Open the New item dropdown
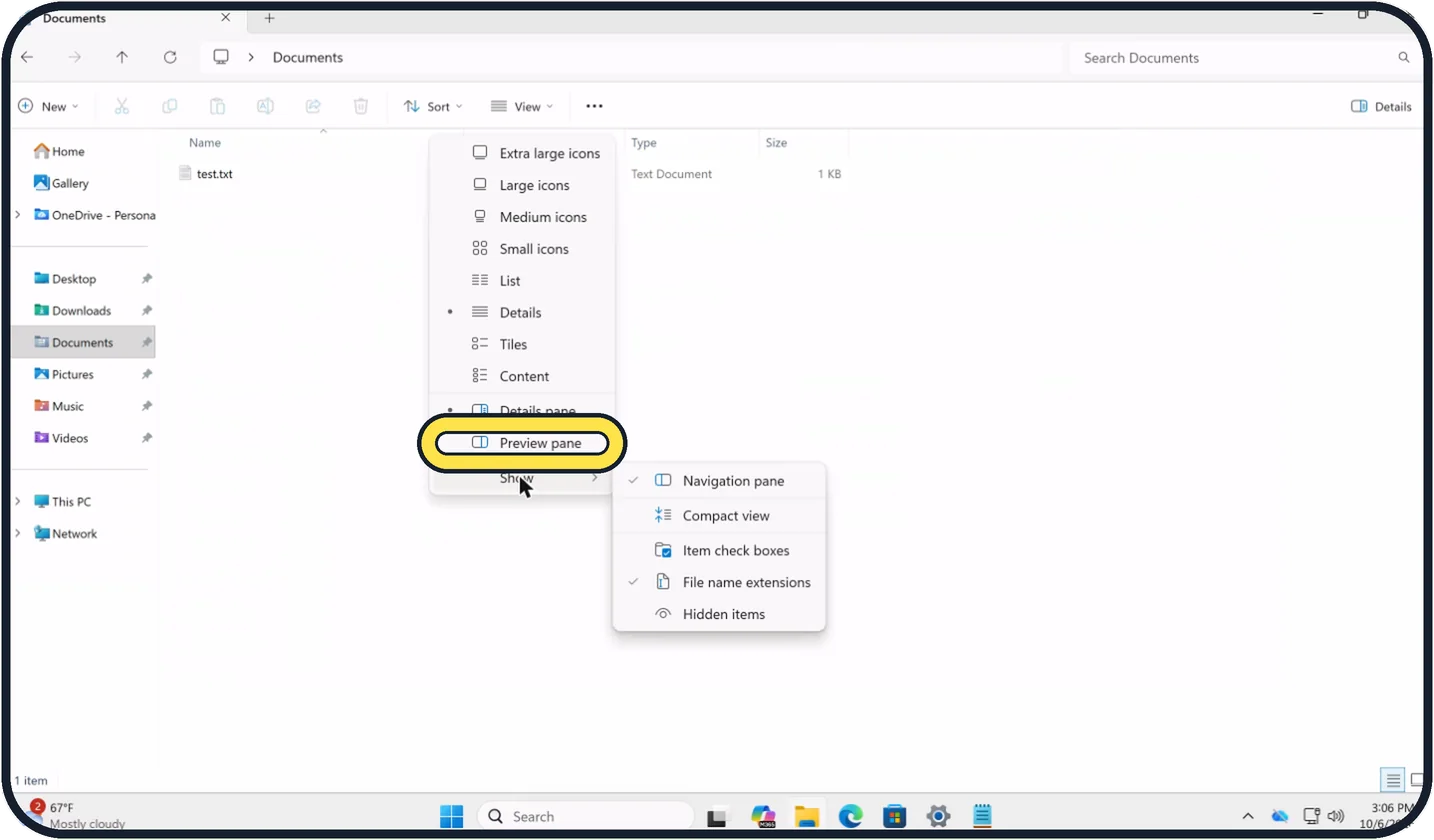Viewport: 1434px width, 840px height. [48, 107]
